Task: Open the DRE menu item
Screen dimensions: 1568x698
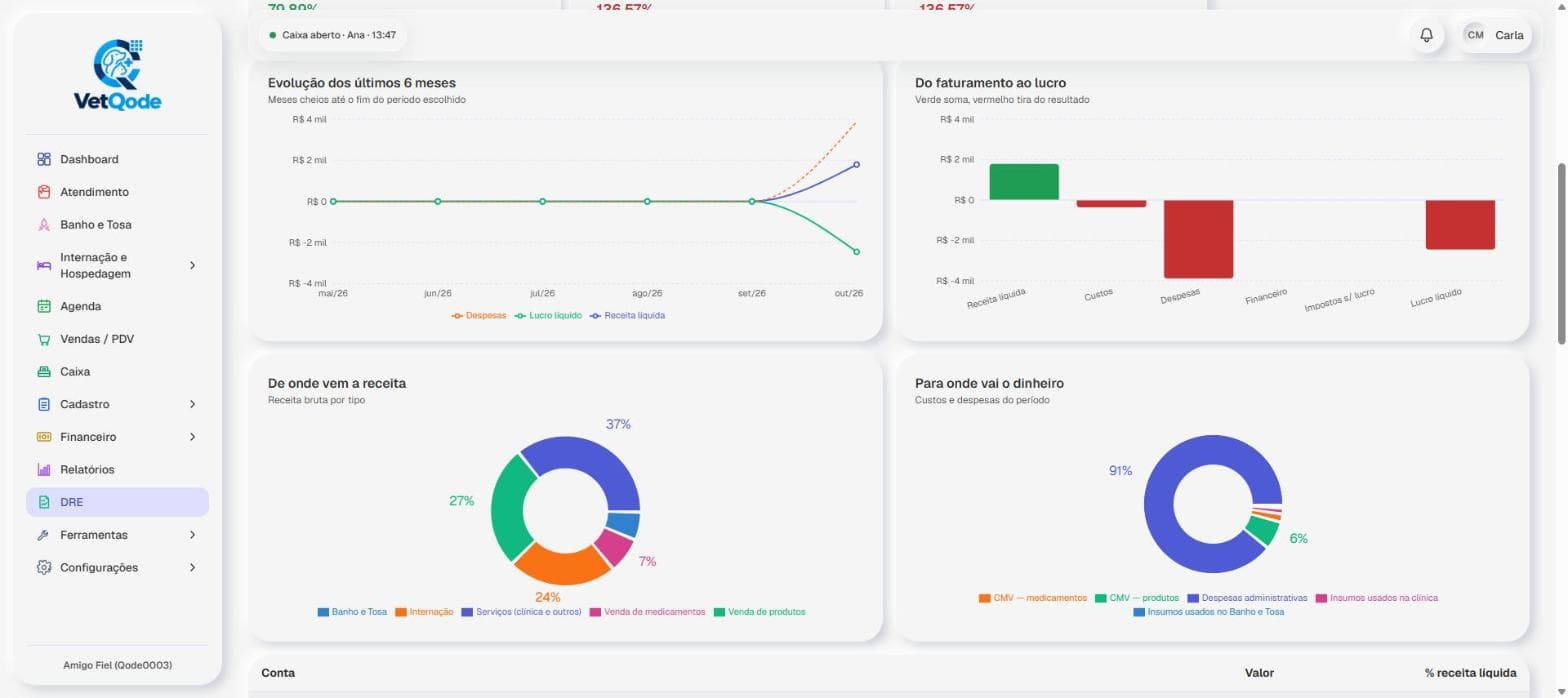Action: 117,502
